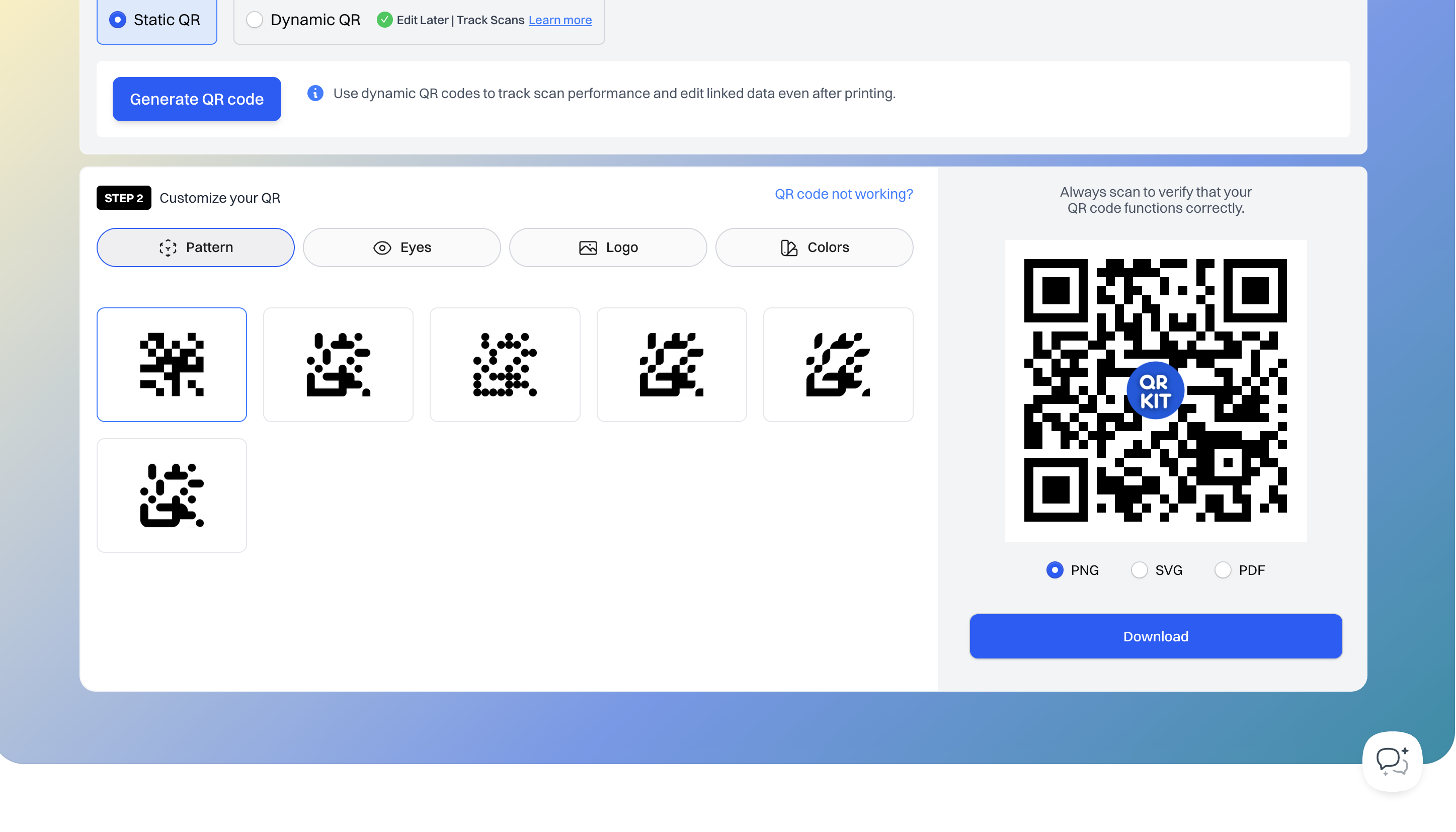Image resolution: width=1456 pixels, height=832 pixels.
Task: Click the QR KIT logo in the QR preview
Action: 1156,391
